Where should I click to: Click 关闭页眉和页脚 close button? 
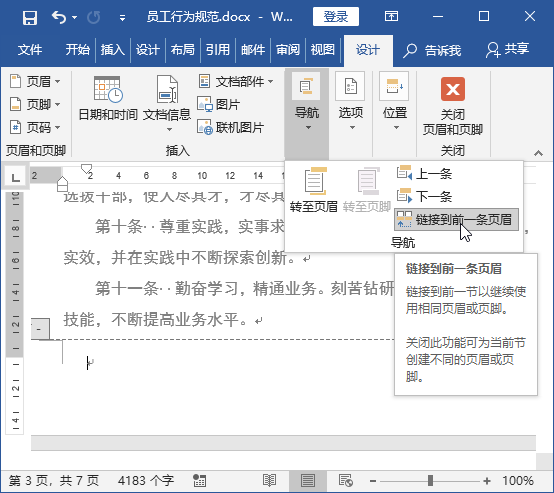(x=453, y=106)
